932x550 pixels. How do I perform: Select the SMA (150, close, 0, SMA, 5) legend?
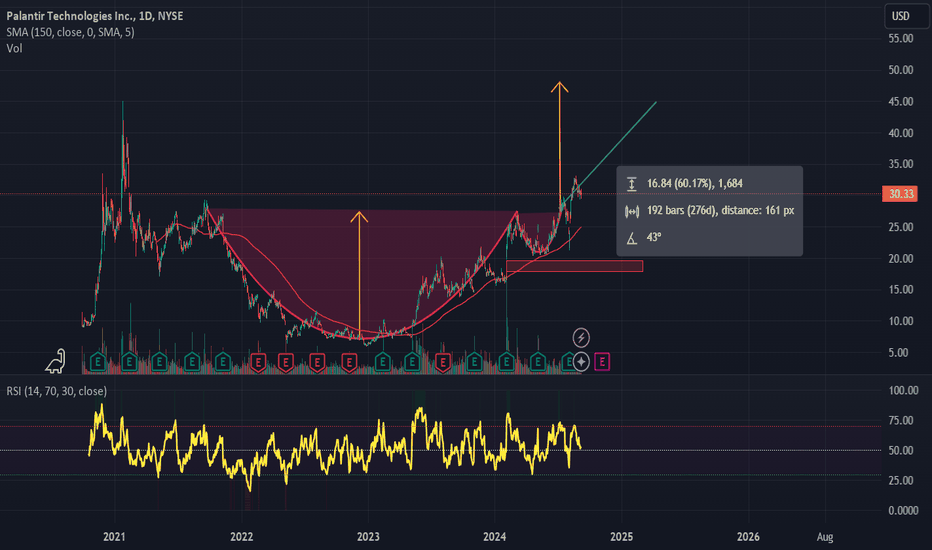pos(70,32)
